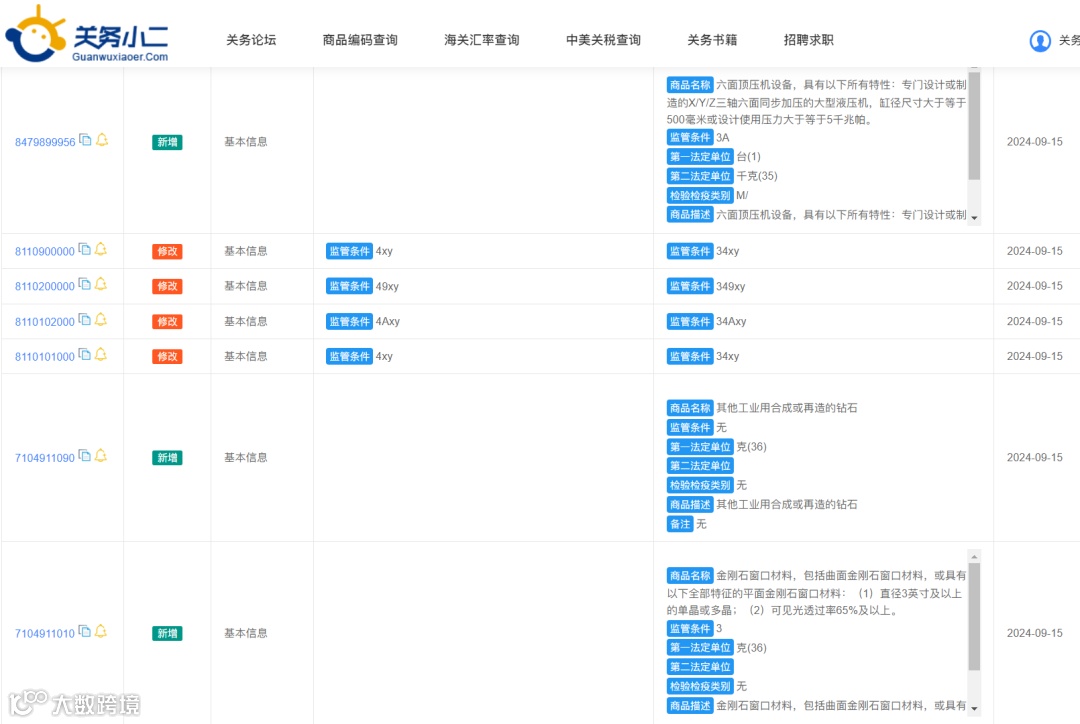Image resolution: width=1080 pixels, height=724 pixels.
Task: Click 监管条件 3 line in row 7104911010
Action: tap(694, 629)
